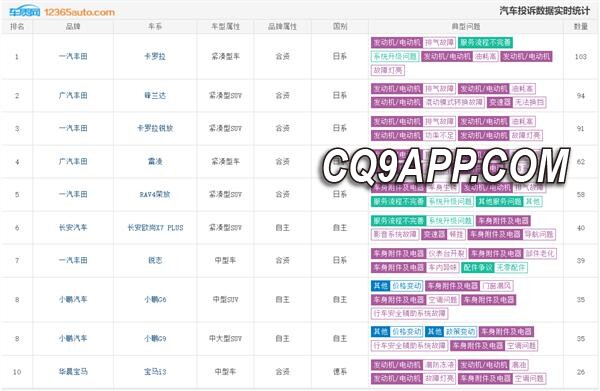600x391 pixels.
Task: Click complaint count 94
Action: point(581,95)
